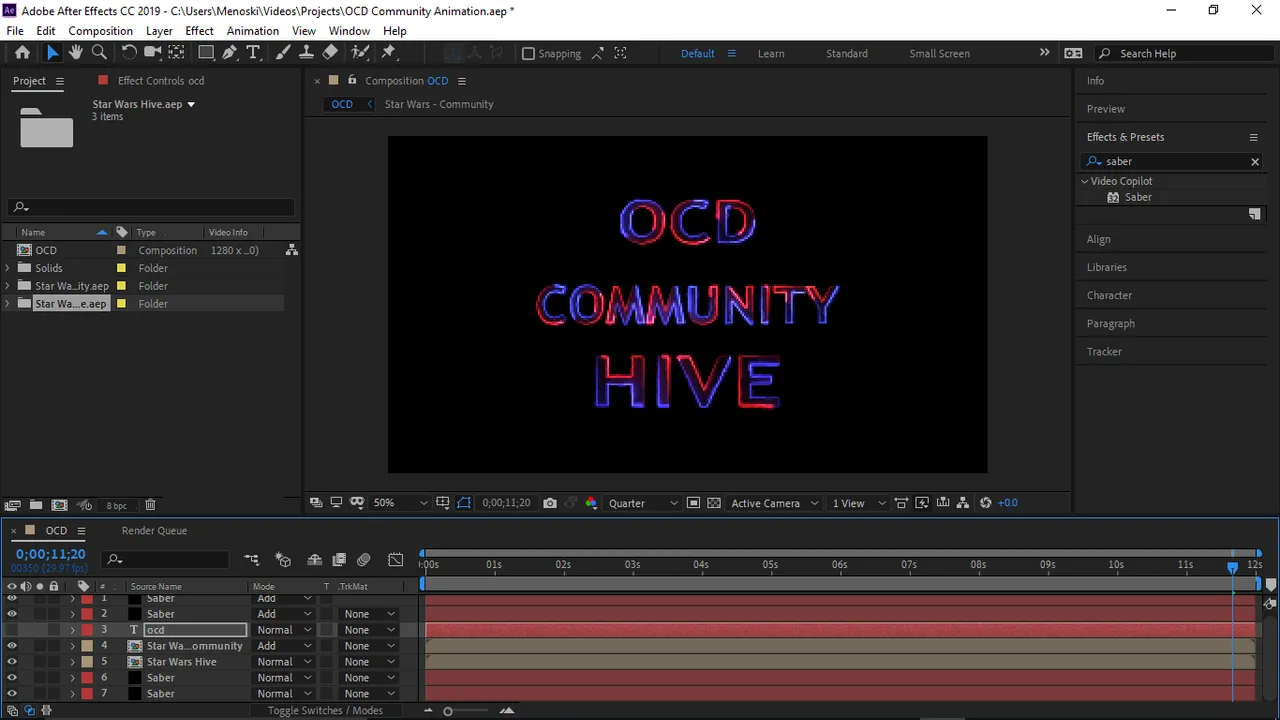Screen dimensions: 1280x720
Task: Switch to the Learn workspace
Action: click(771, 54)
